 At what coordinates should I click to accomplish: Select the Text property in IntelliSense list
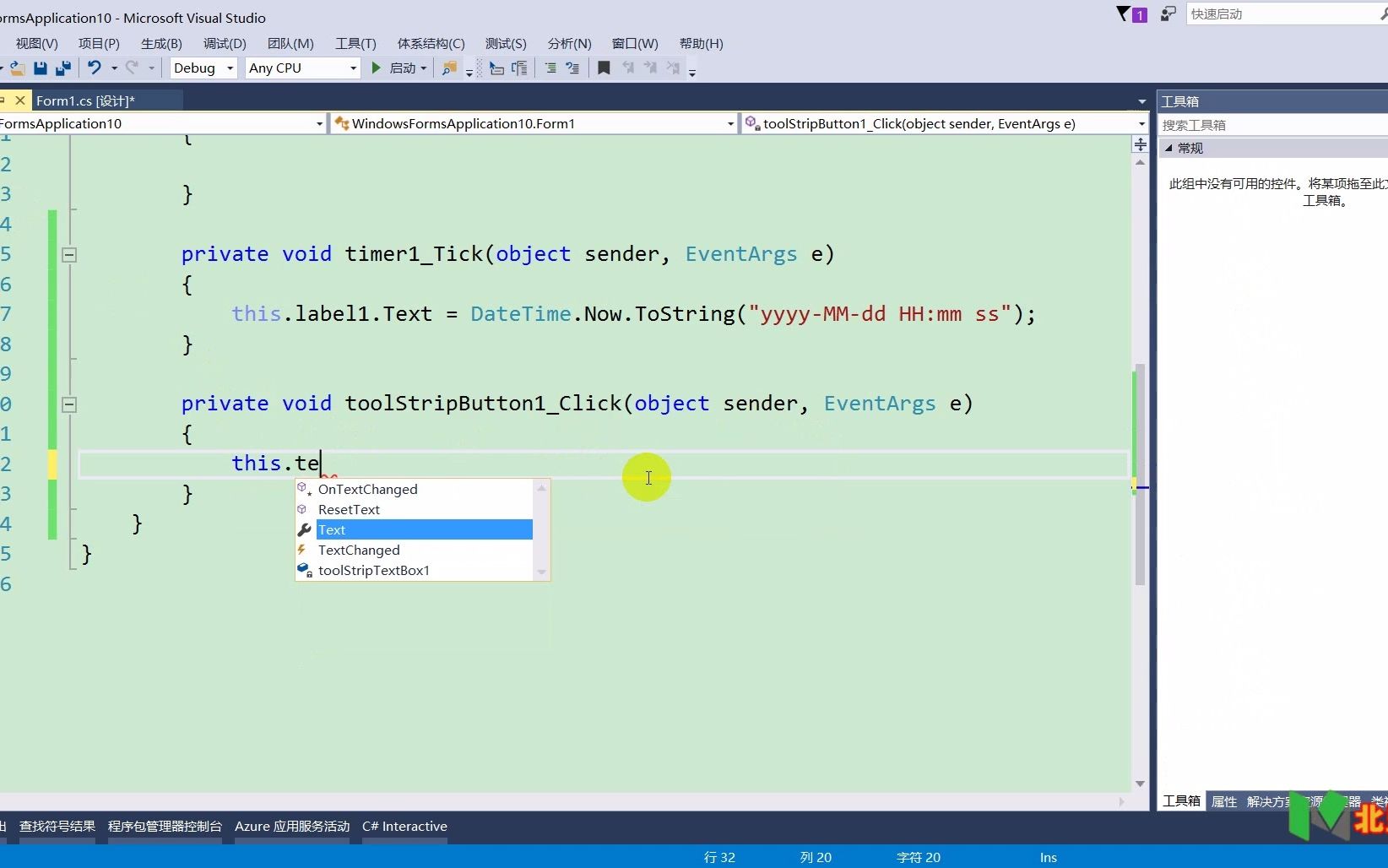(415, 529)
